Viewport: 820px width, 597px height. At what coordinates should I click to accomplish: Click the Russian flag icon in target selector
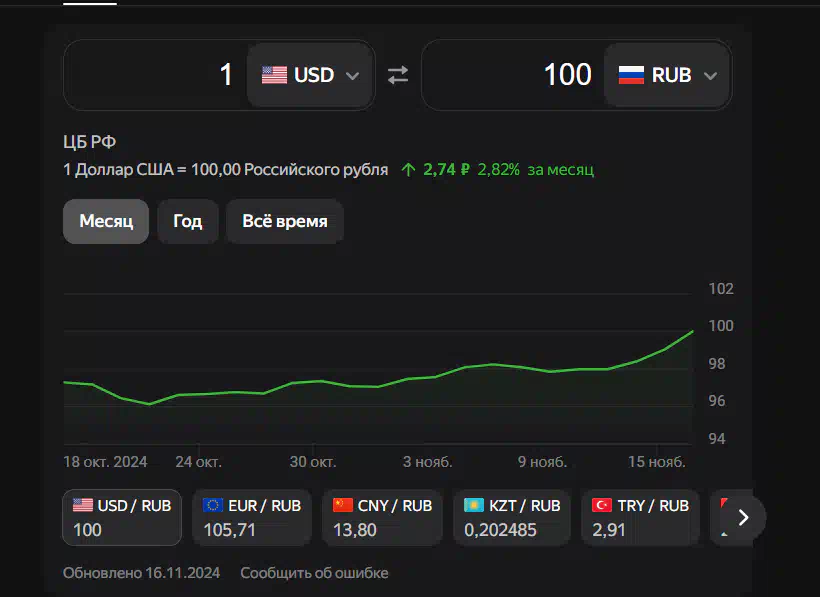[631, 75]
